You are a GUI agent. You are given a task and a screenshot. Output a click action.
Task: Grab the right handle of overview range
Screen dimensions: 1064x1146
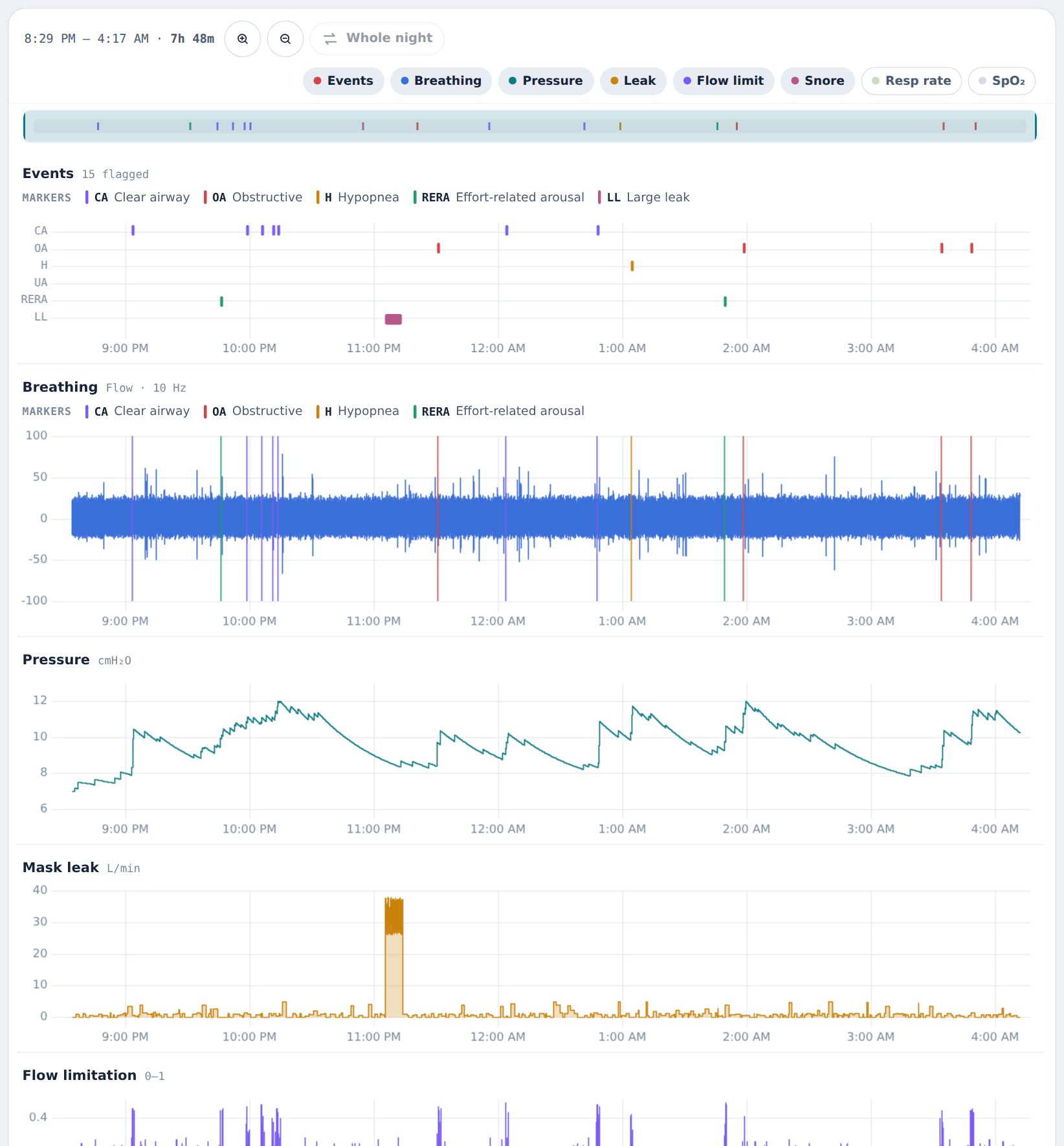(1036, 126)
